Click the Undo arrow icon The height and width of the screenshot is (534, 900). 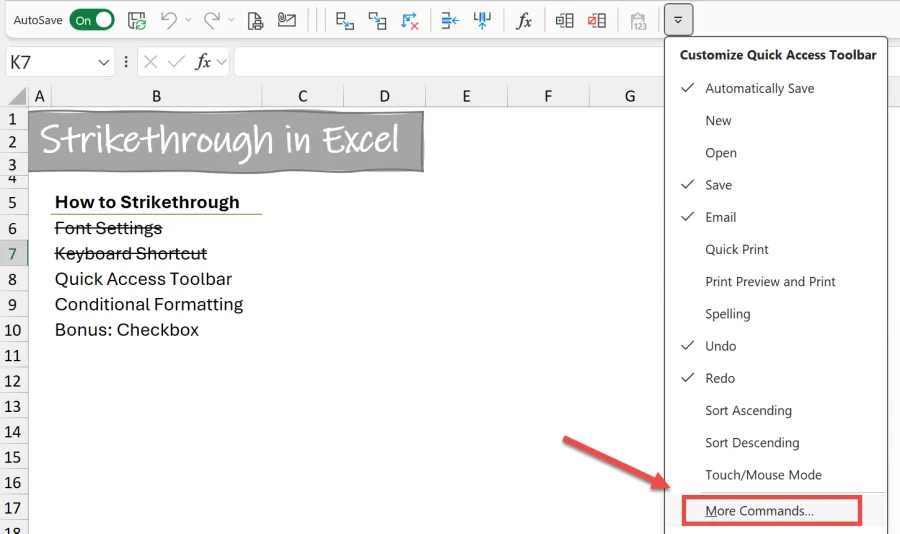[x=168, y=20]
